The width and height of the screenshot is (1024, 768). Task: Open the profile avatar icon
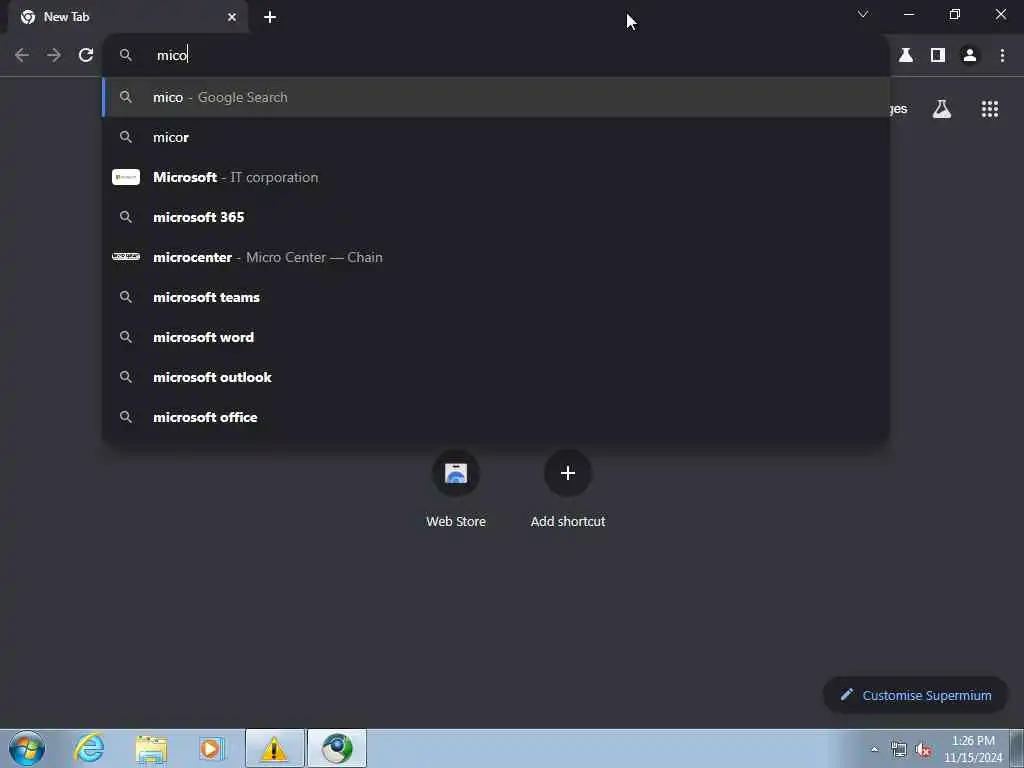pos(970,56)
